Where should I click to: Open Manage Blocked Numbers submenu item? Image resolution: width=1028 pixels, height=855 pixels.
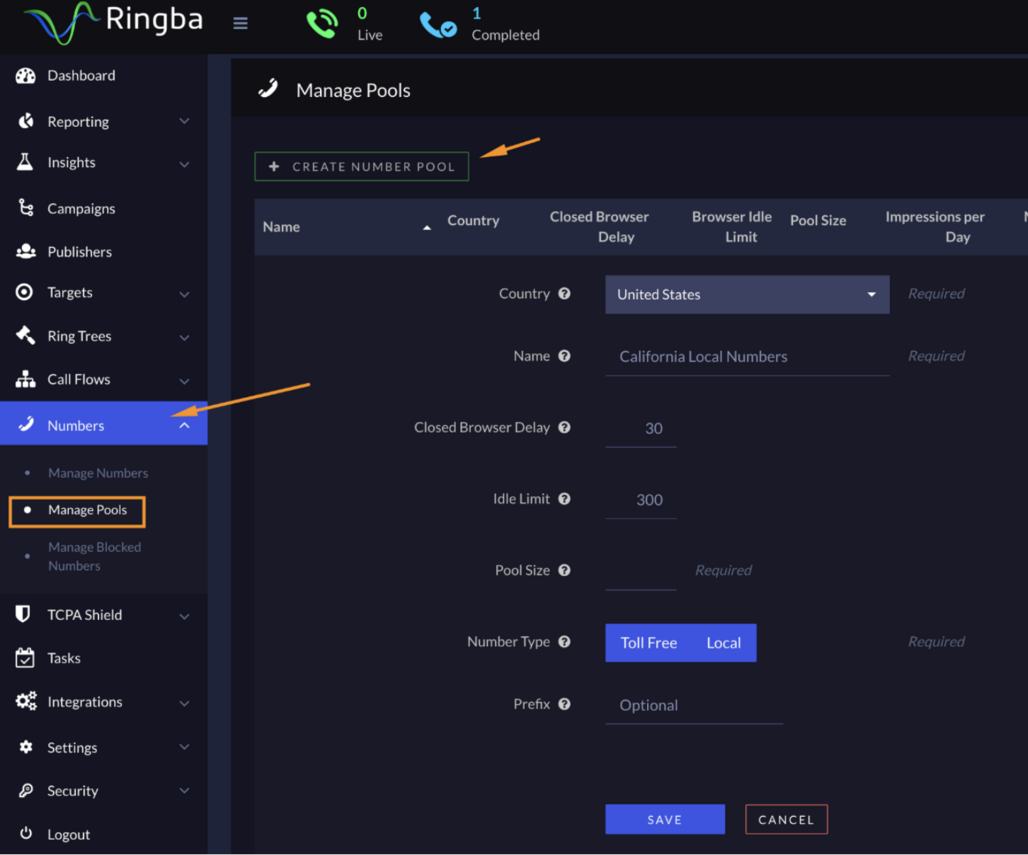[94, 556]
